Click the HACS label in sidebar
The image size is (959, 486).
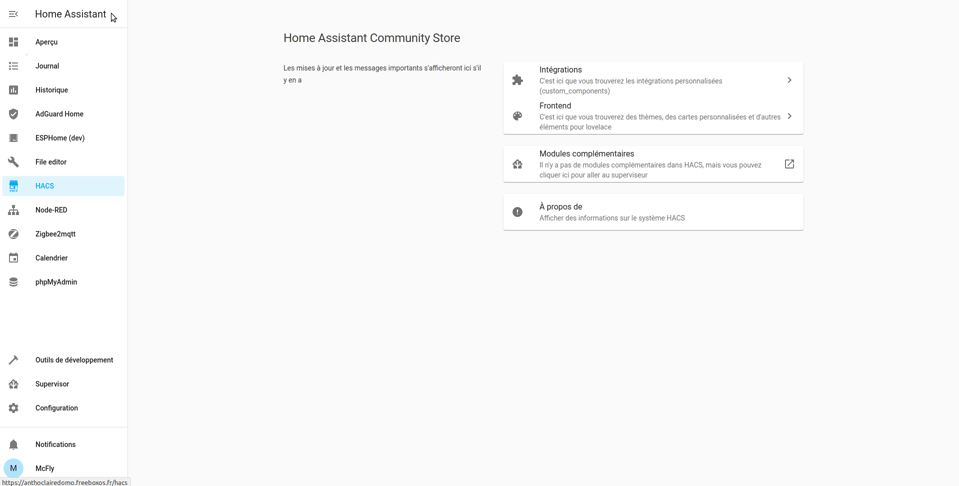click(45, 186)
